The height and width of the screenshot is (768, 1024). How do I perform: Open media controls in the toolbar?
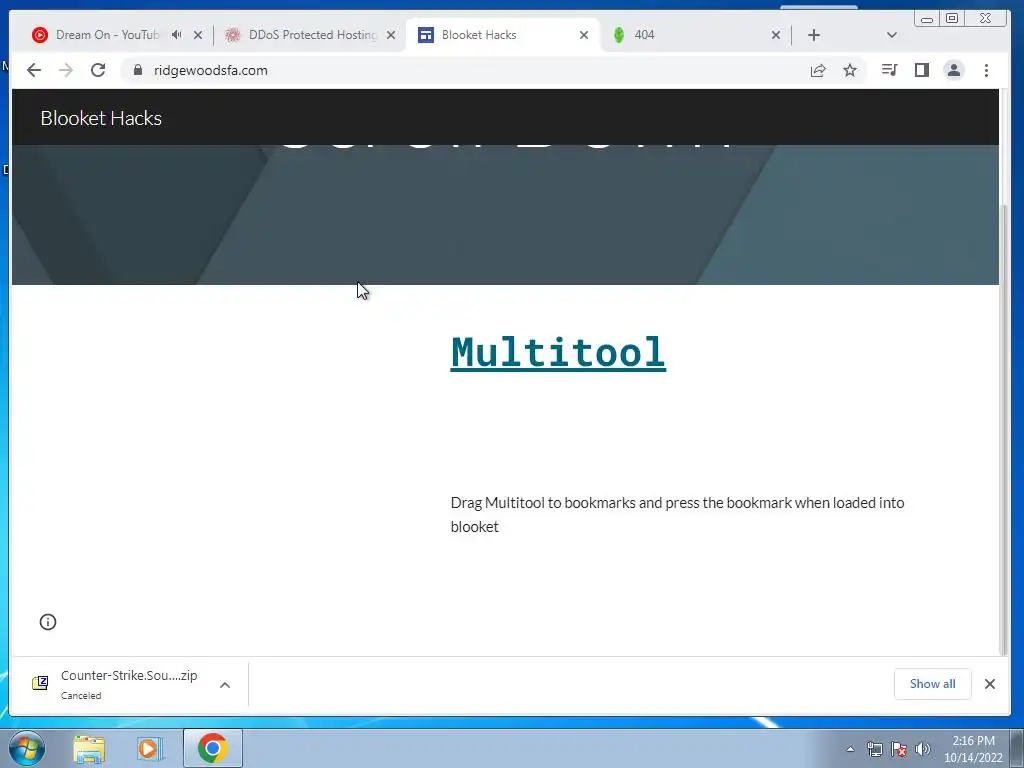pyautogui.click(x=889, y=71)
